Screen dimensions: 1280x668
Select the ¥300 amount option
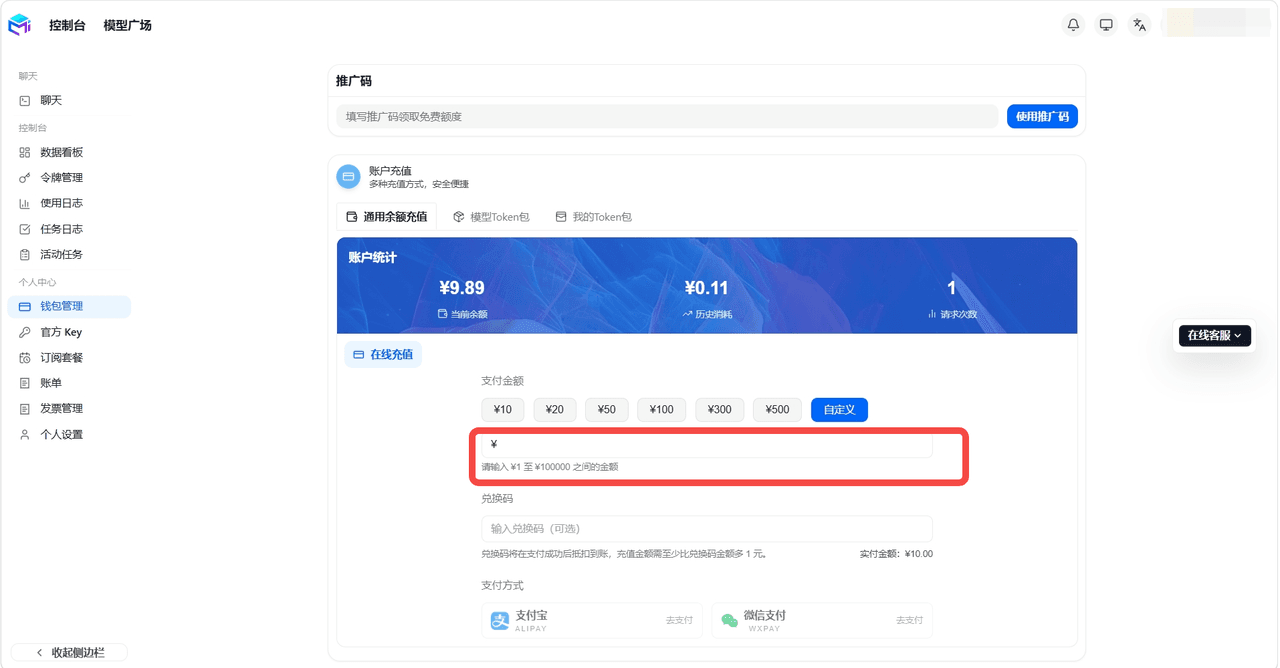[720, 410]
